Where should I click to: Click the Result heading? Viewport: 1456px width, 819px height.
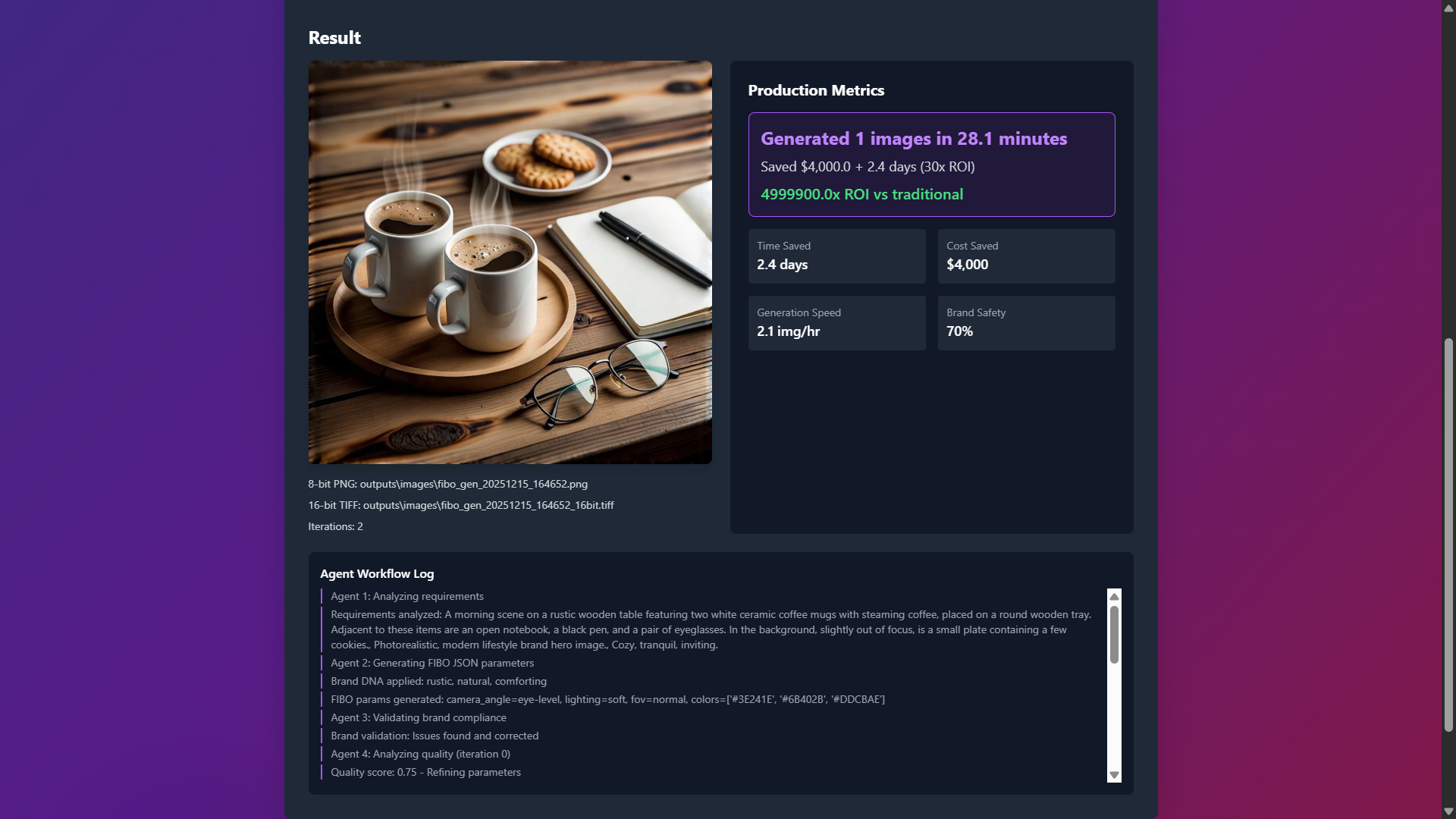point(334,37)
